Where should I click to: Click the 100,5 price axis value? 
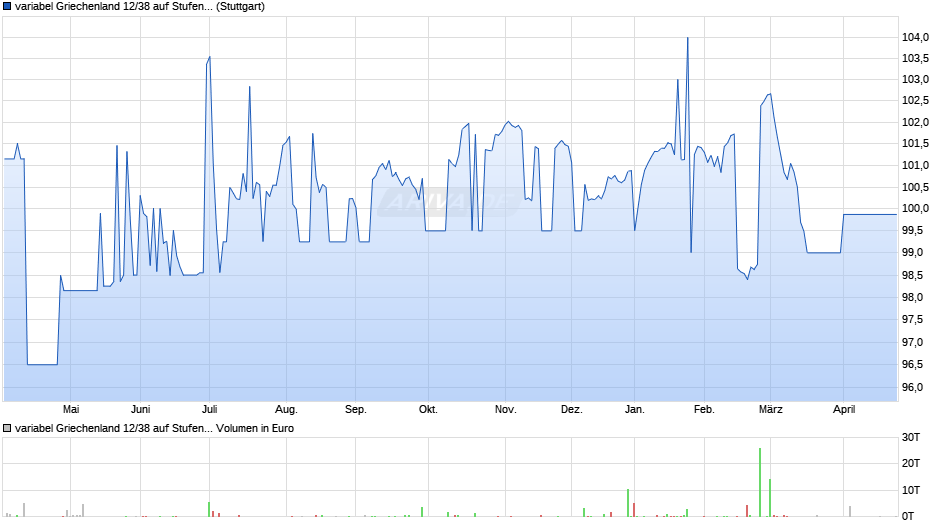915,187
